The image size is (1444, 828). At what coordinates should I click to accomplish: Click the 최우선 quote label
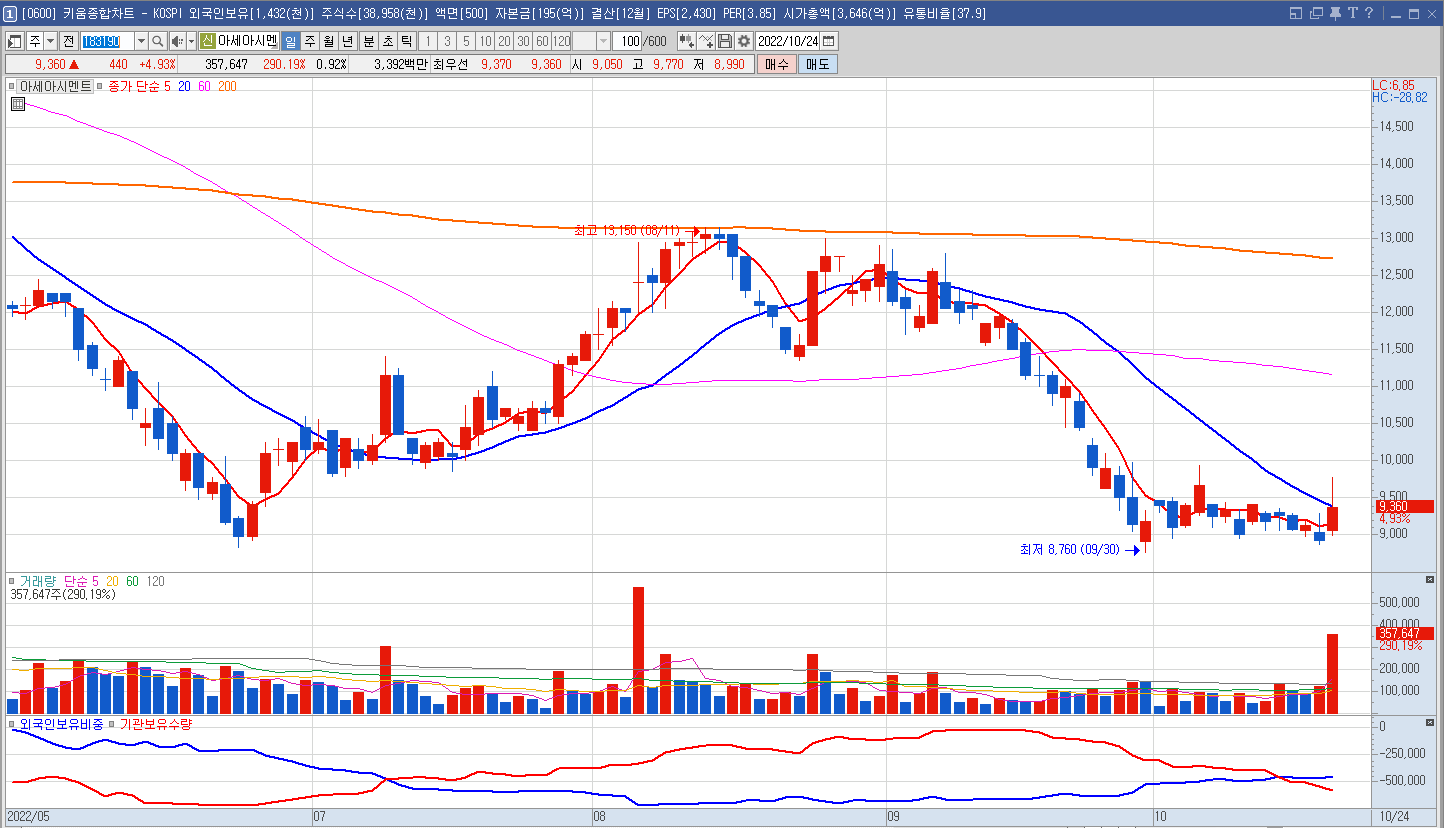453,64
